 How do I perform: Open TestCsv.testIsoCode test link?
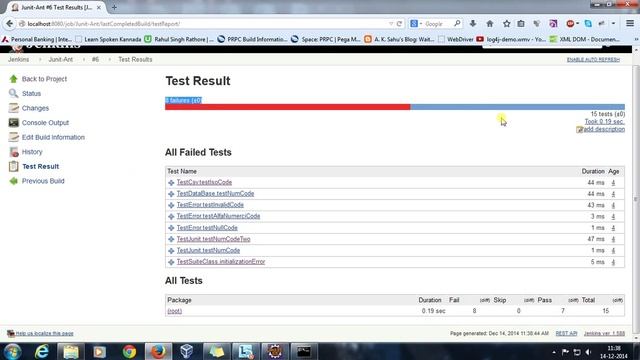coord(204,182)
